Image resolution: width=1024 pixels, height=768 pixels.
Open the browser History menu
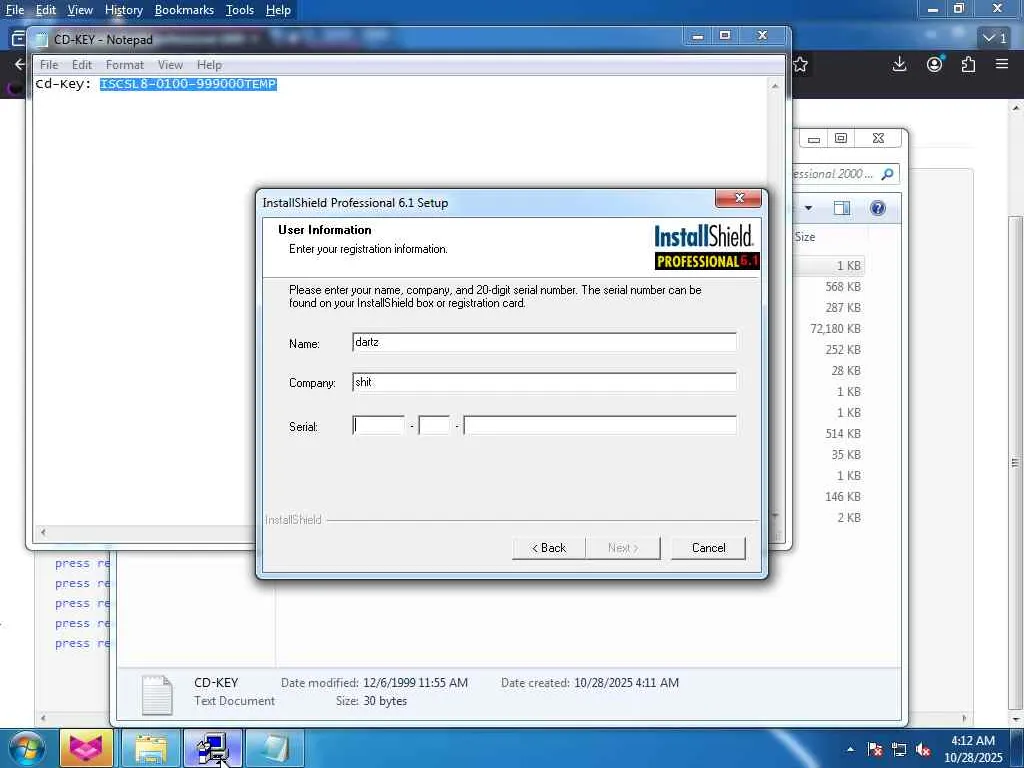[x=123, y=10]
